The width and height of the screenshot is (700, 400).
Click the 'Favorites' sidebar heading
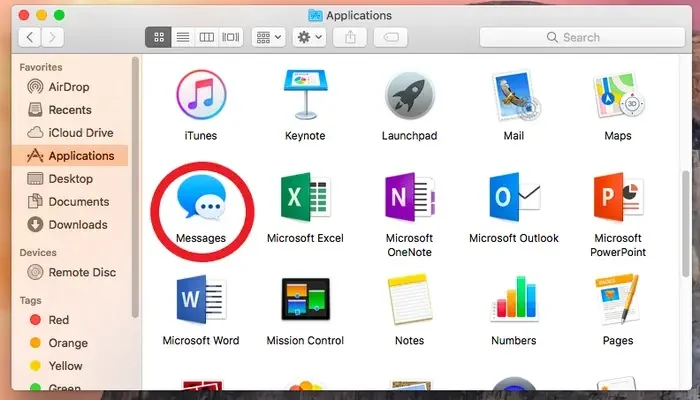tap(41, 67)
